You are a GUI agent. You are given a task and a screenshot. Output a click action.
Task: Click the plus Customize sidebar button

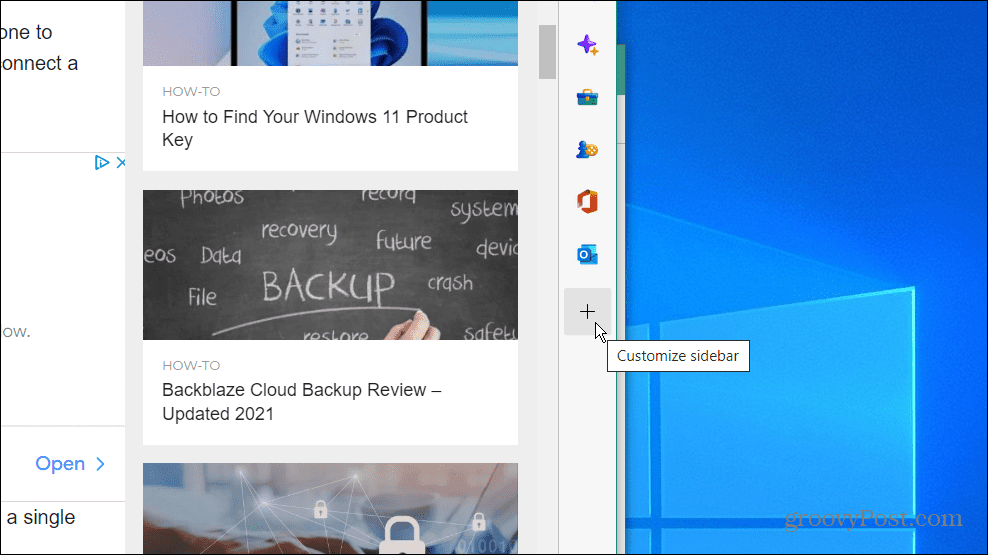point(587,311)
